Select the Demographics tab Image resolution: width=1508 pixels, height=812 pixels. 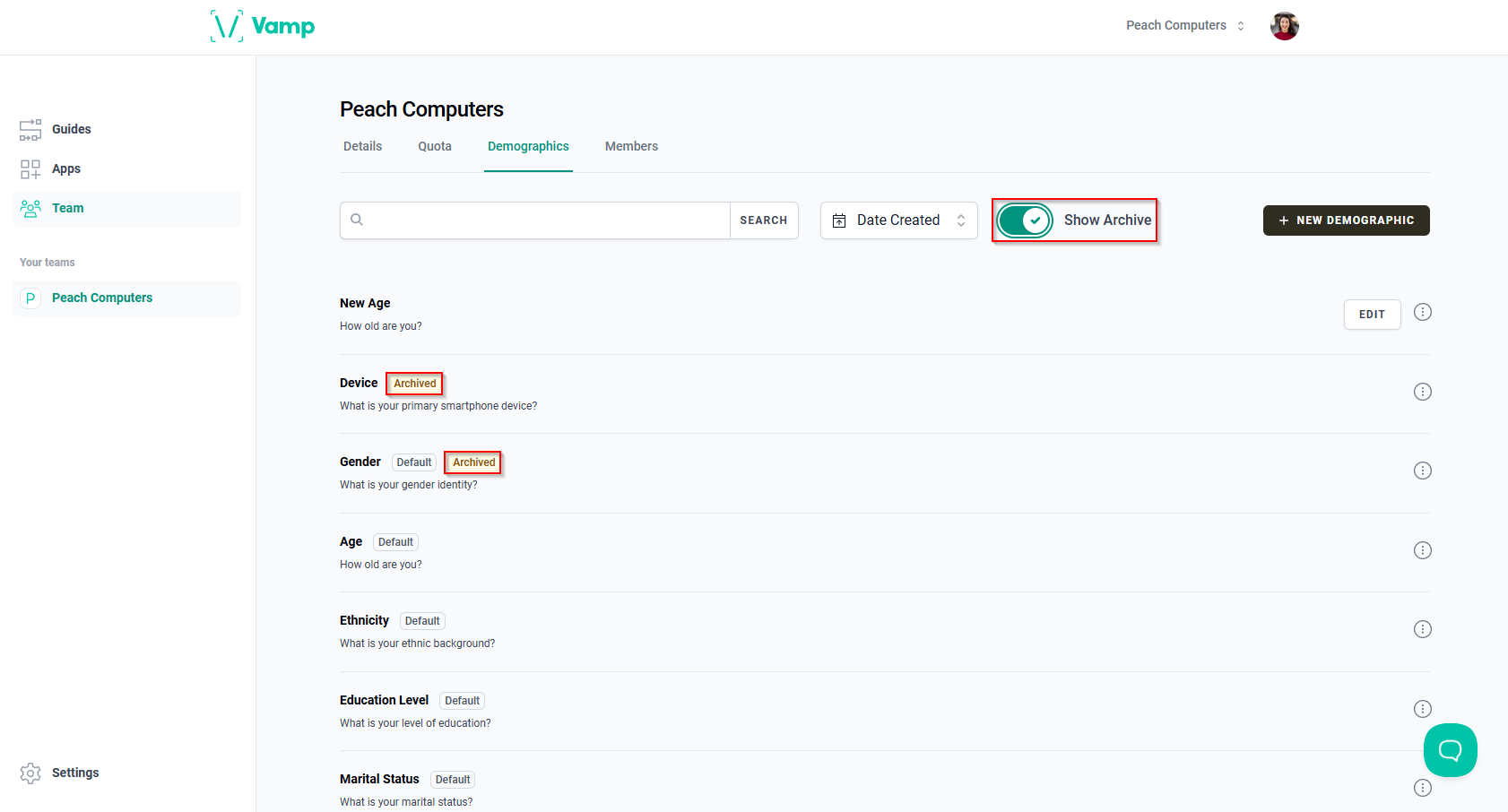[x=528, y=146]
